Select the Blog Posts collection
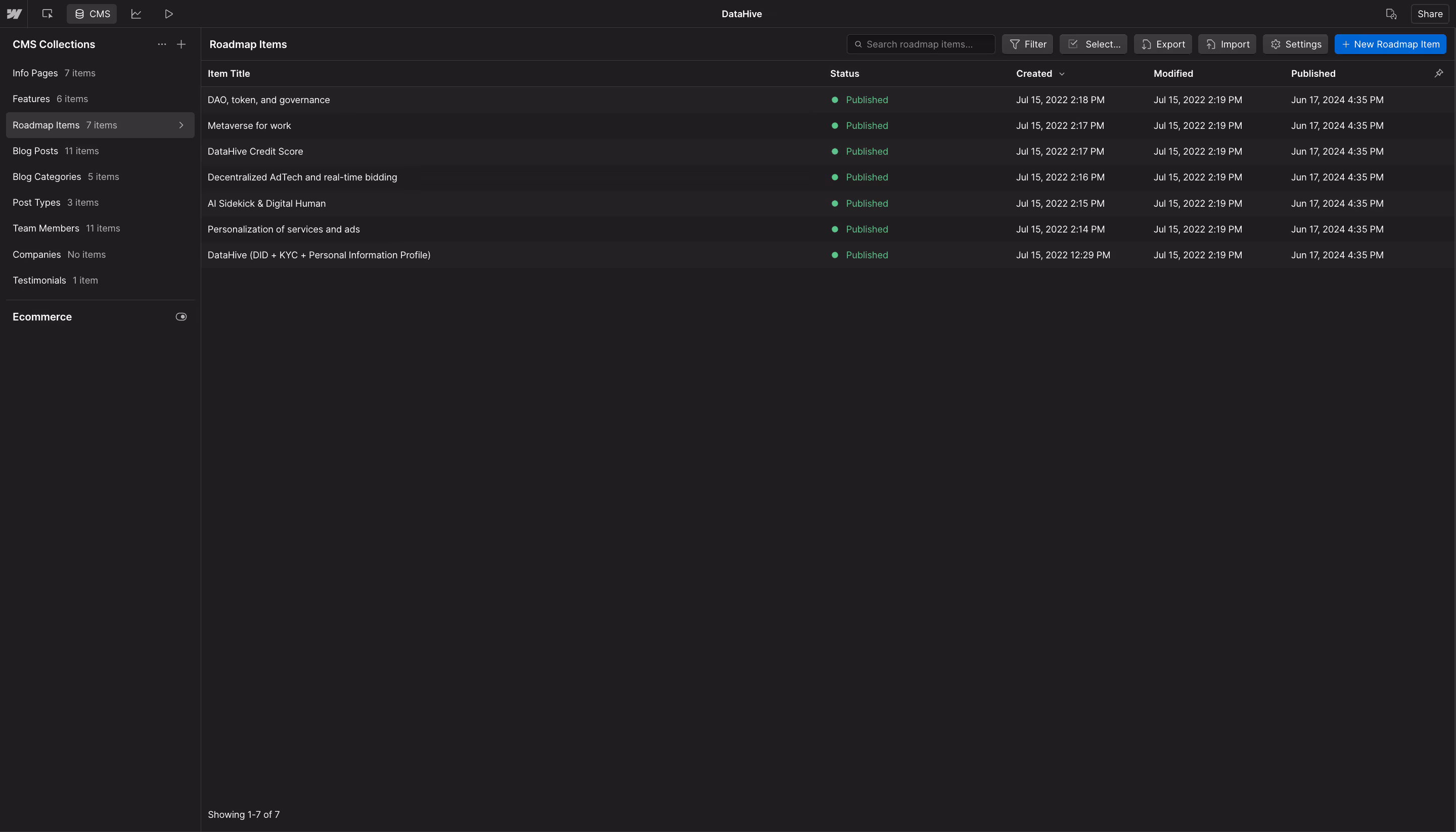Viewport: 1456px width, 832px height. pos(35,151)
